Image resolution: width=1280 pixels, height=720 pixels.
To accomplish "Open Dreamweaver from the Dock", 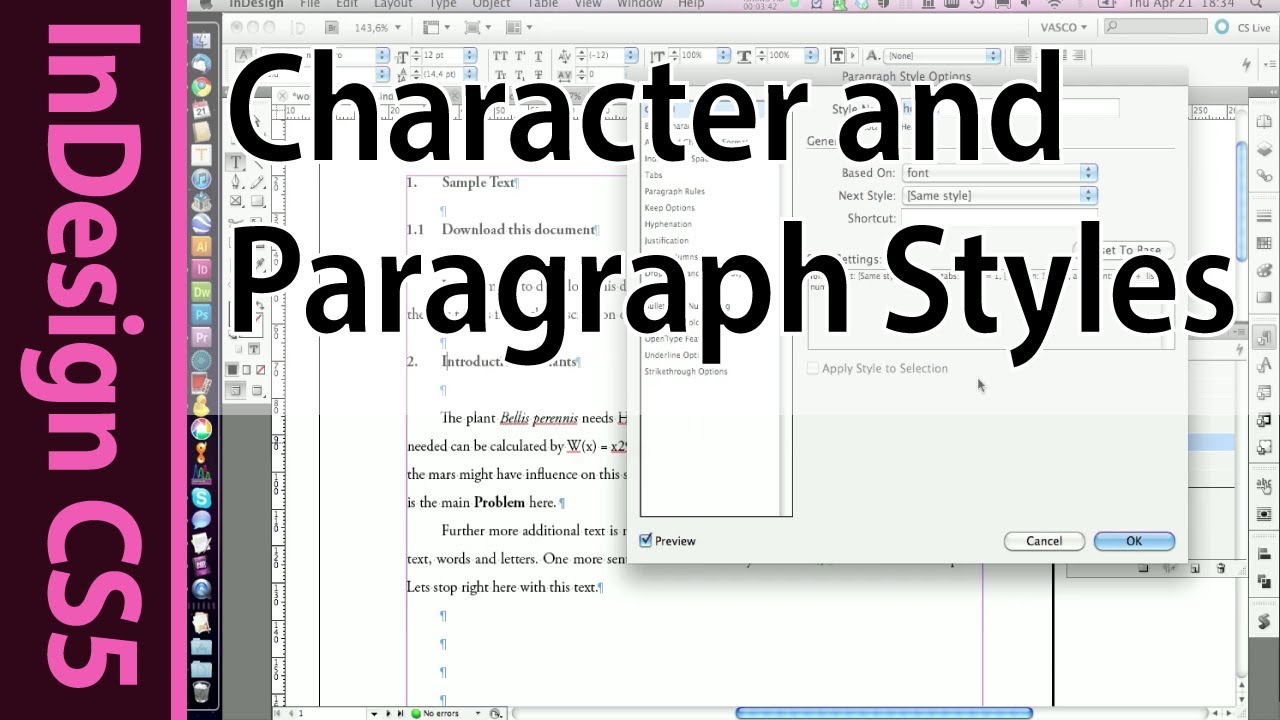I will [x=202, y=292].
